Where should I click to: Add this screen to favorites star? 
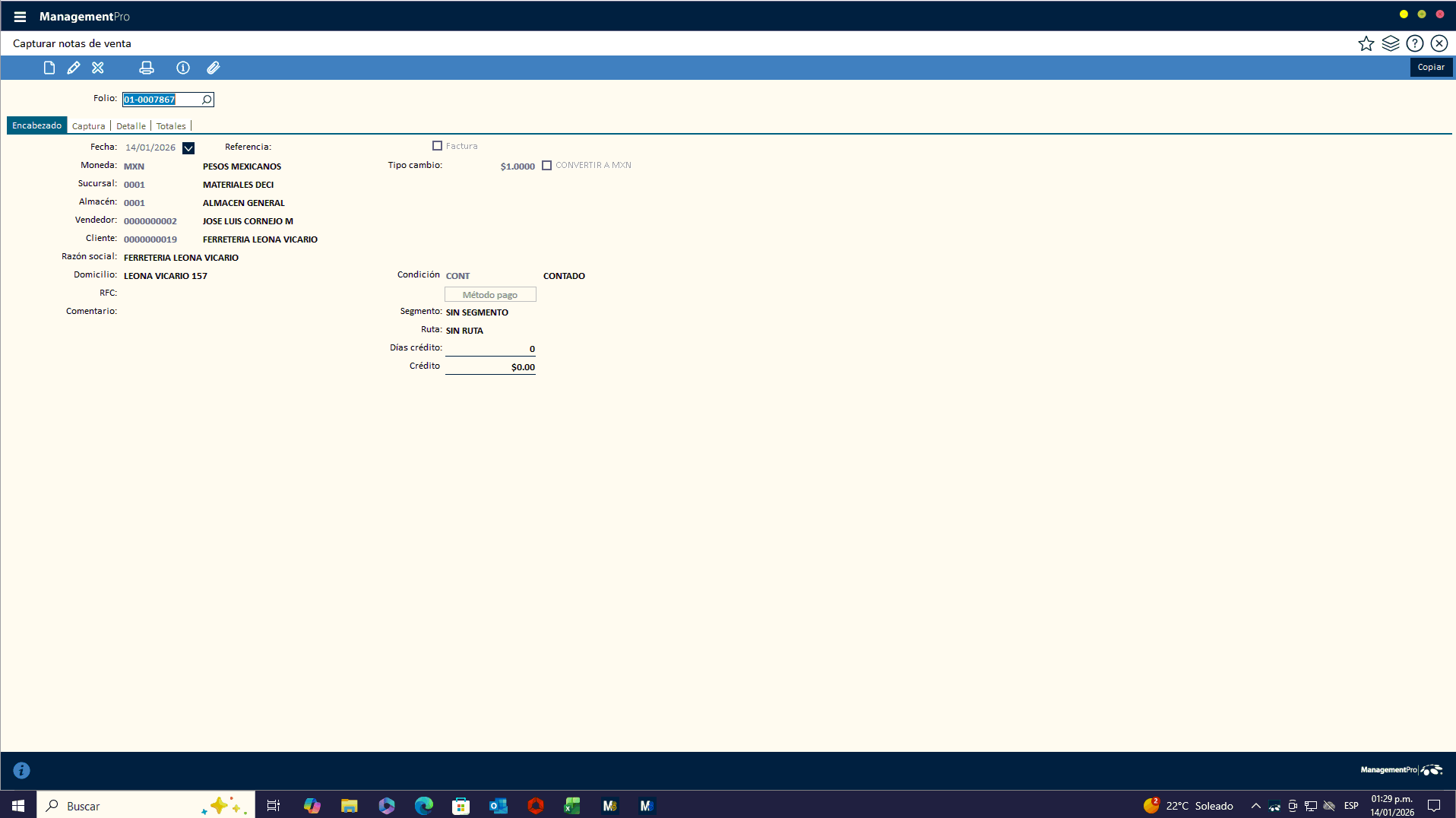pyautogui.click(x=1366, y=43)
